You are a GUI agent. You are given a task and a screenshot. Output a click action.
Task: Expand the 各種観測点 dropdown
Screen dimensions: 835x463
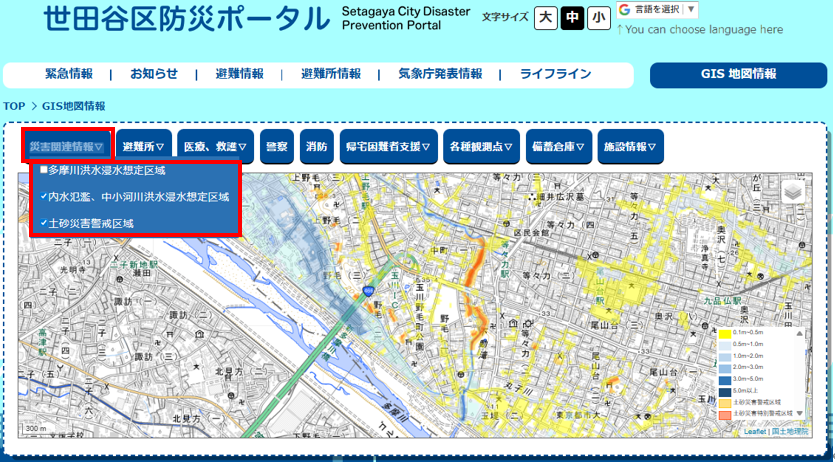481,147
